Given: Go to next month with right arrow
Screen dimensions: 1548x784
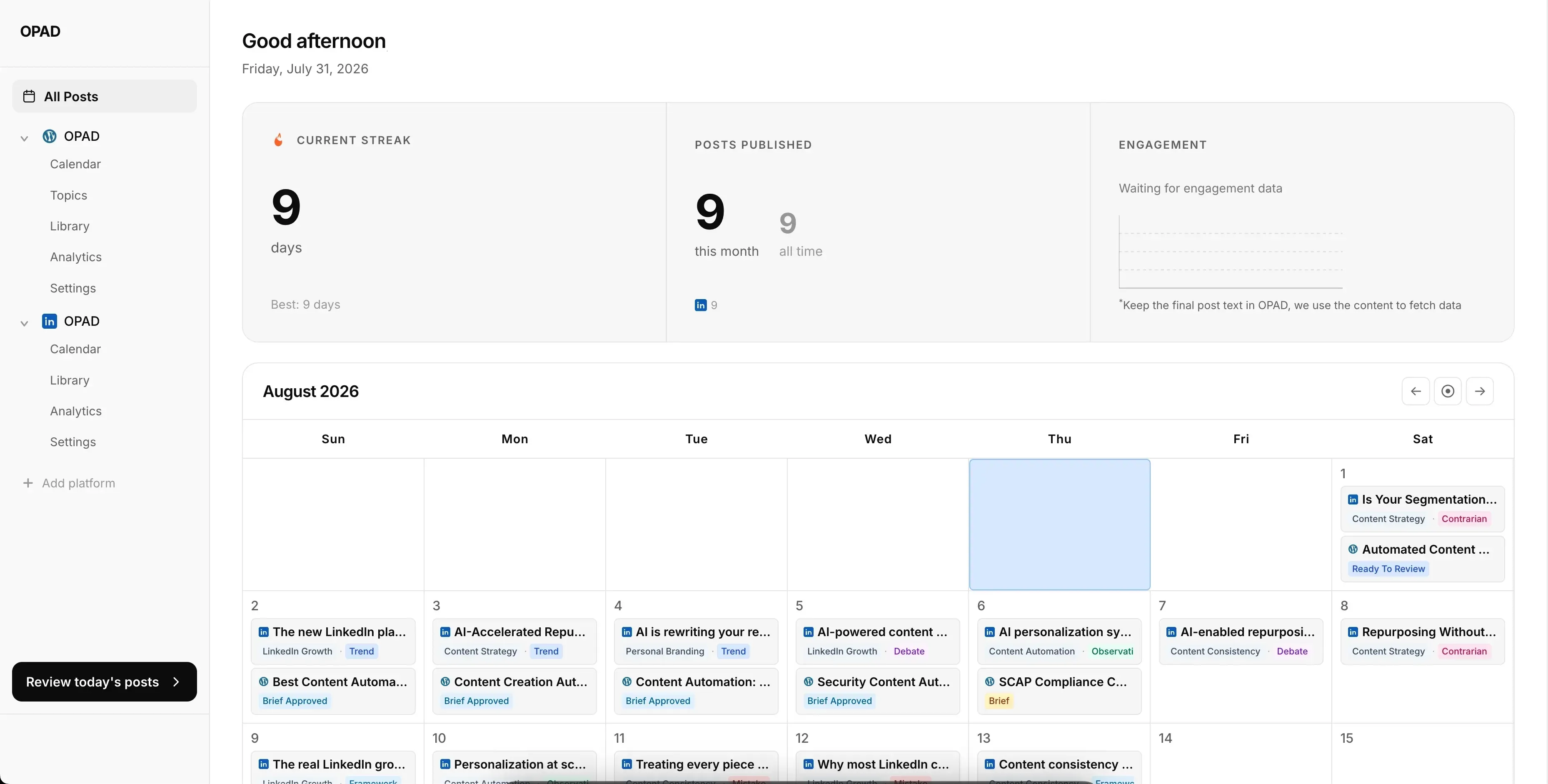Looking at the screenshot, I should pos(1480,391).
